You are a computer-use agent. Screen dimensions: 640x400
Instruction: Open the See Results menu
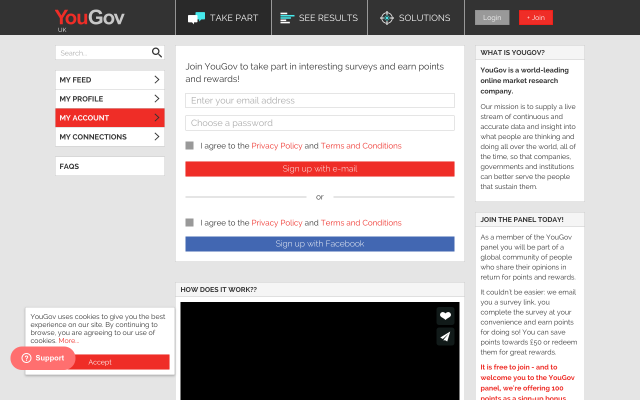320,18
